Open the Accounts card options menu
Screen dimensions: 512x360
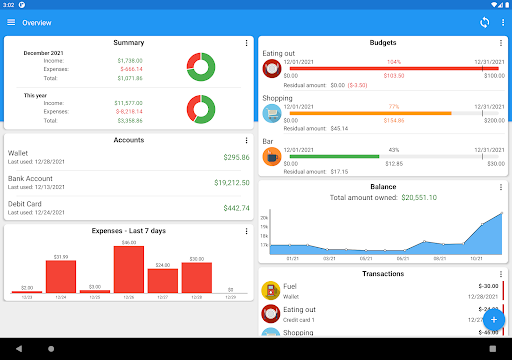coord(246,140)
